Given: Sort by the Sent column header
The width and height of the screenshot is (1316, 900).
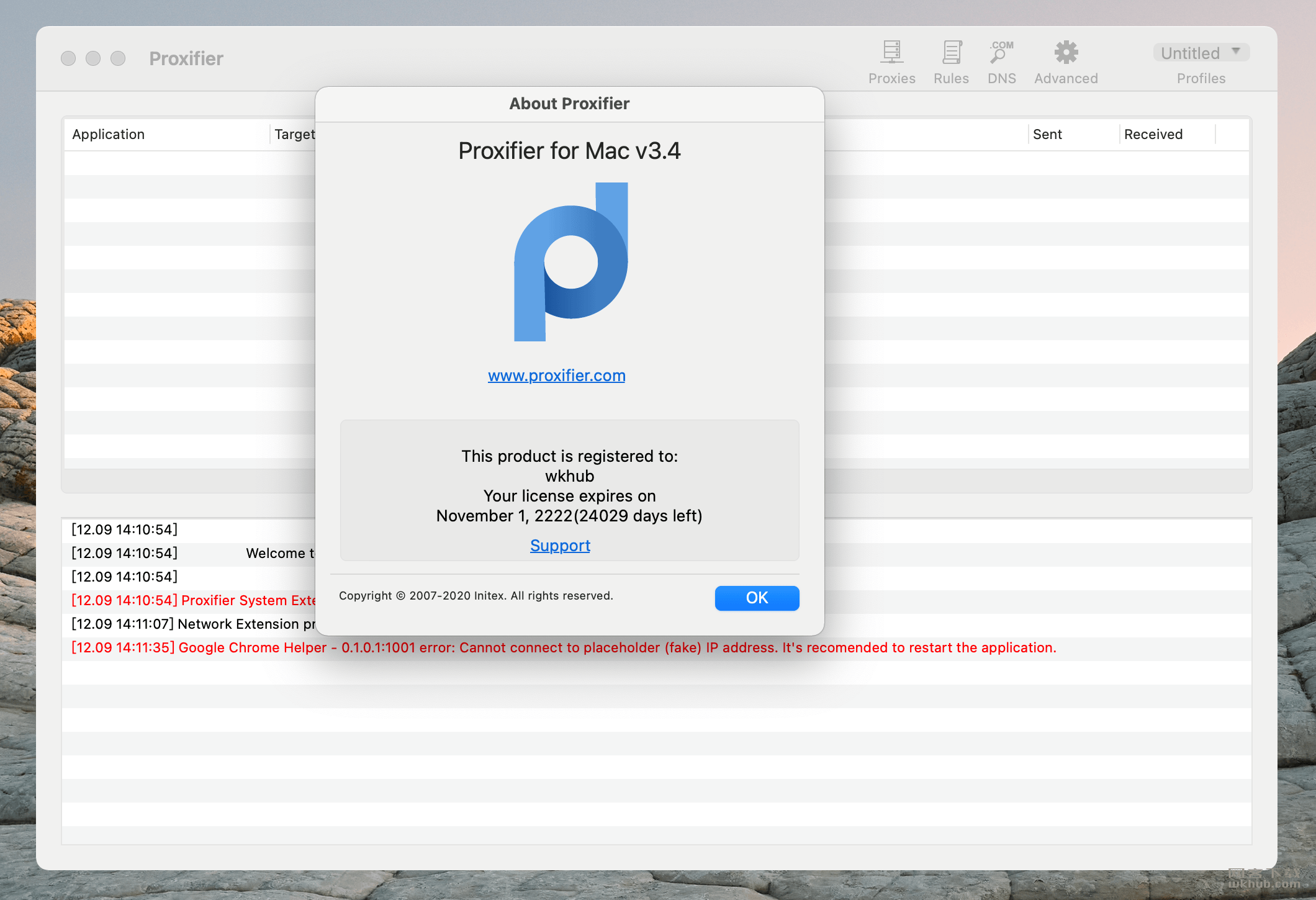Looking at the screenshot, I should (x=1073, y=134).
